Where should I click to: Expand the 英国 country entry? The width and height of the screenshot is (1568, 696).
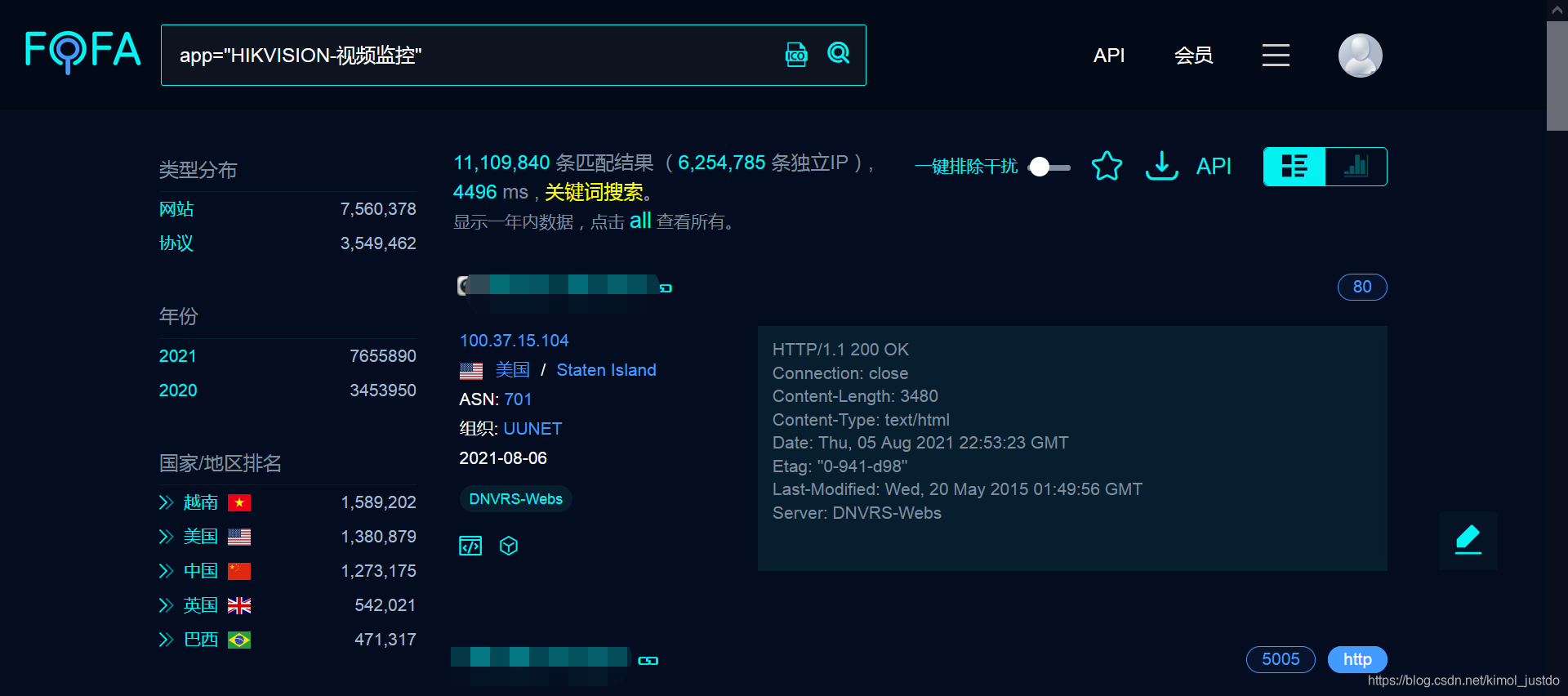tap(166, 605)
